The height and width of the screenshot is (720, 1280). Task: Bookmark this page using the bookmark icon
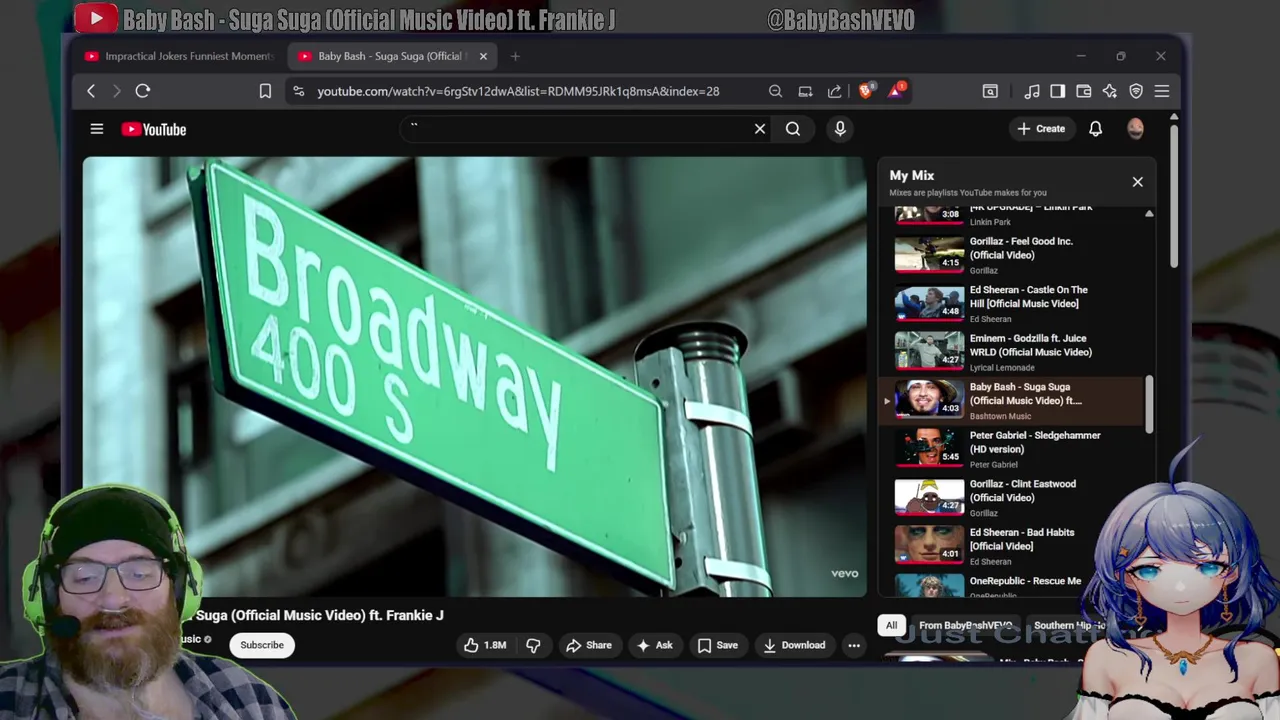pos(265,91)
